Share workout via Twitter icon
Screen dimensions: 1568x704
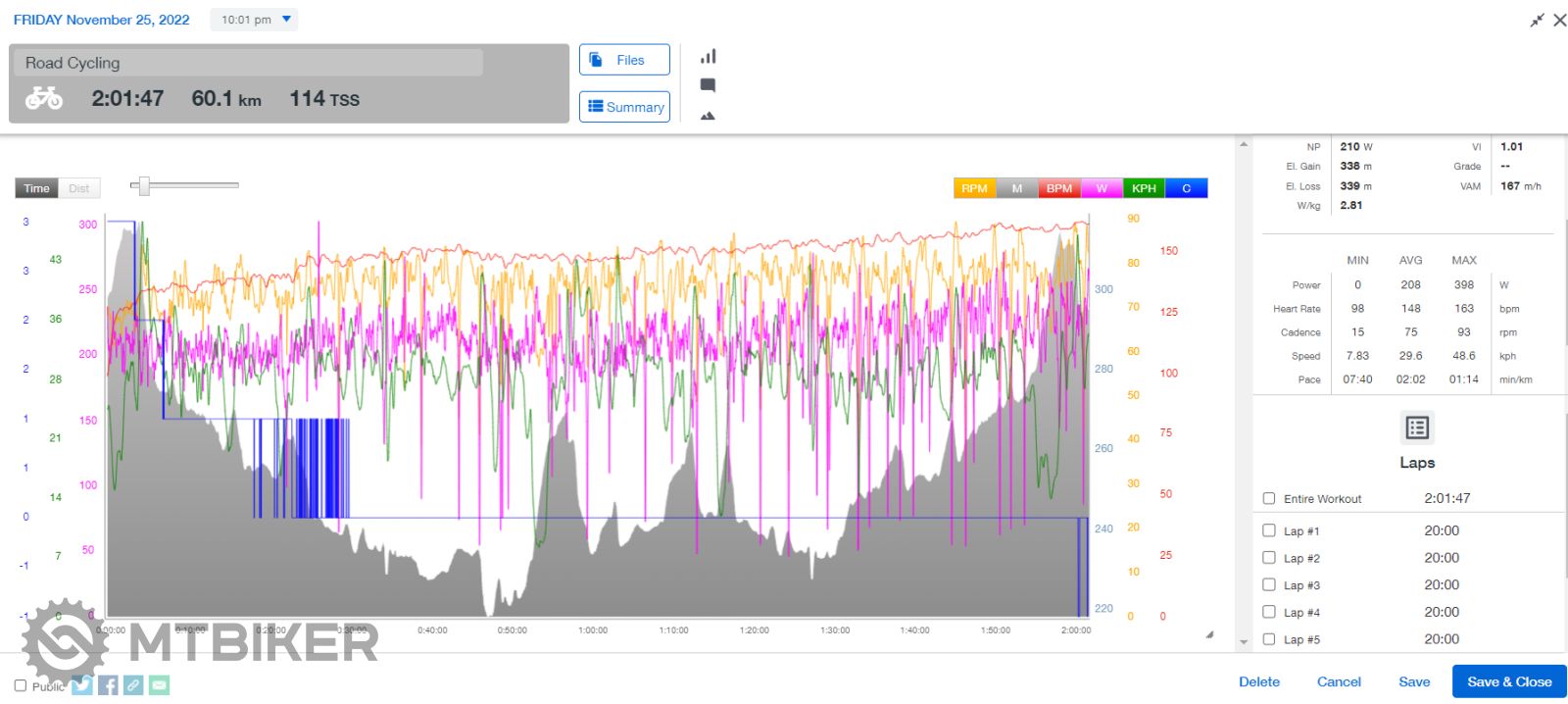pyautogui.click(x=82, y=685)
